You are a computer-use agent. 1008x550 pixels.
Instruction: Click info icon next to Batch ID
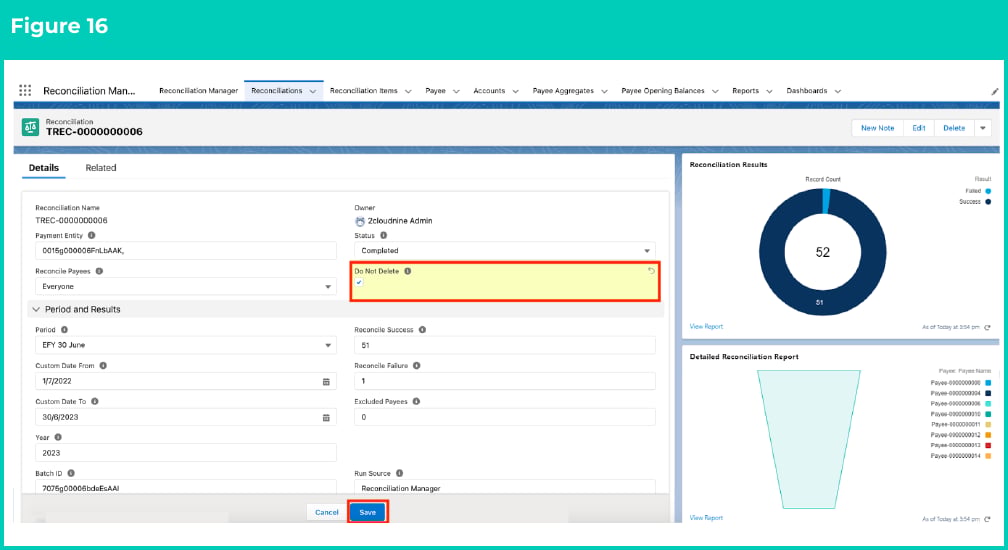click(71, 474)
